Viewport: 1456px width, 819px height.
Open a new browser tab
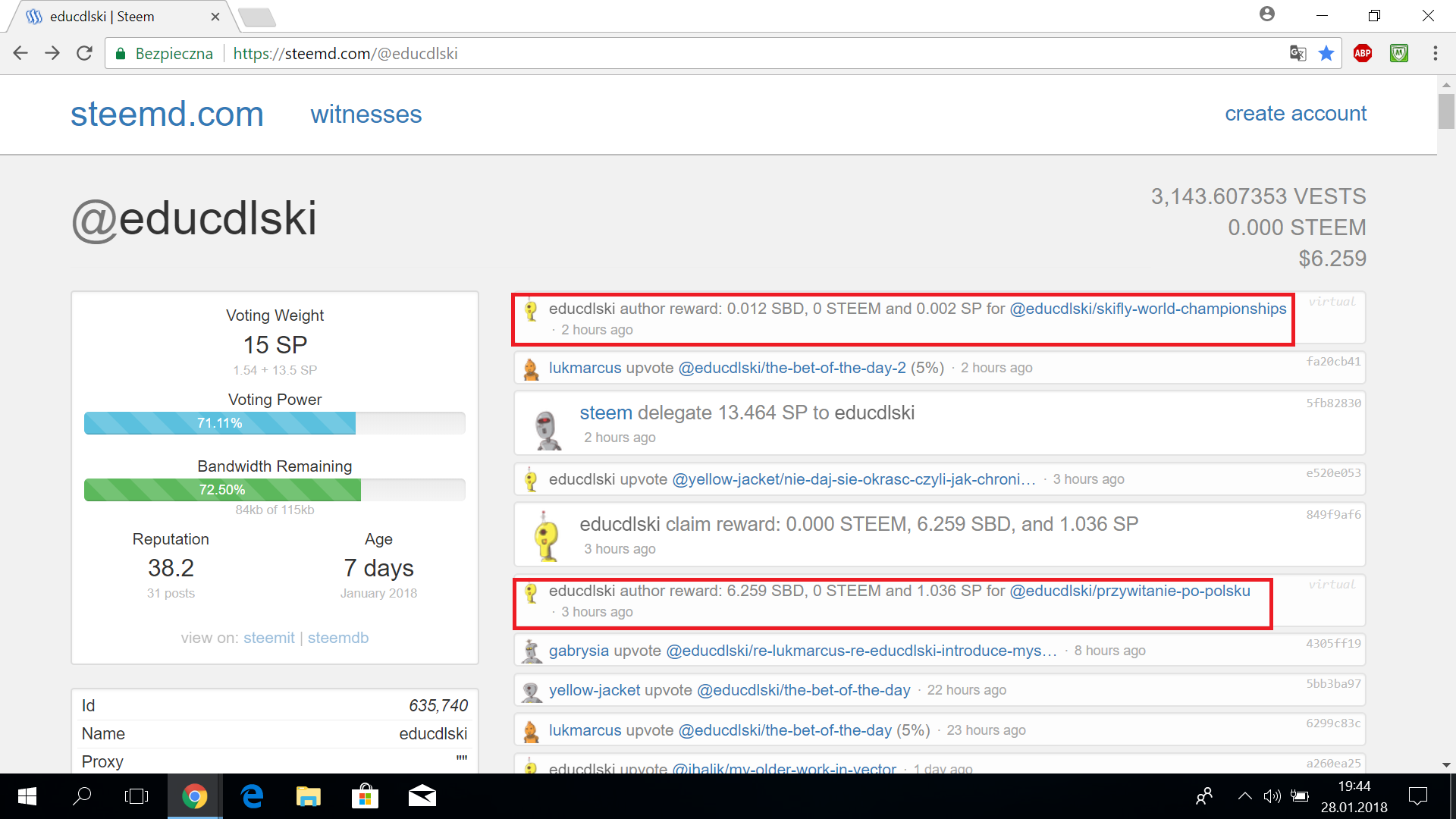[257, 17]
